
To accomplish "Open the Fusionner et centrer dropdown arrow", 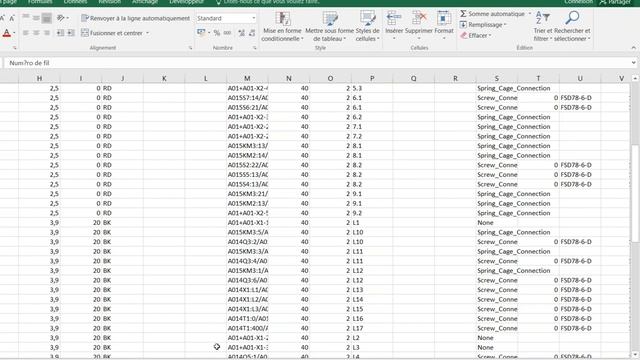I will click(x=147, y=33).
